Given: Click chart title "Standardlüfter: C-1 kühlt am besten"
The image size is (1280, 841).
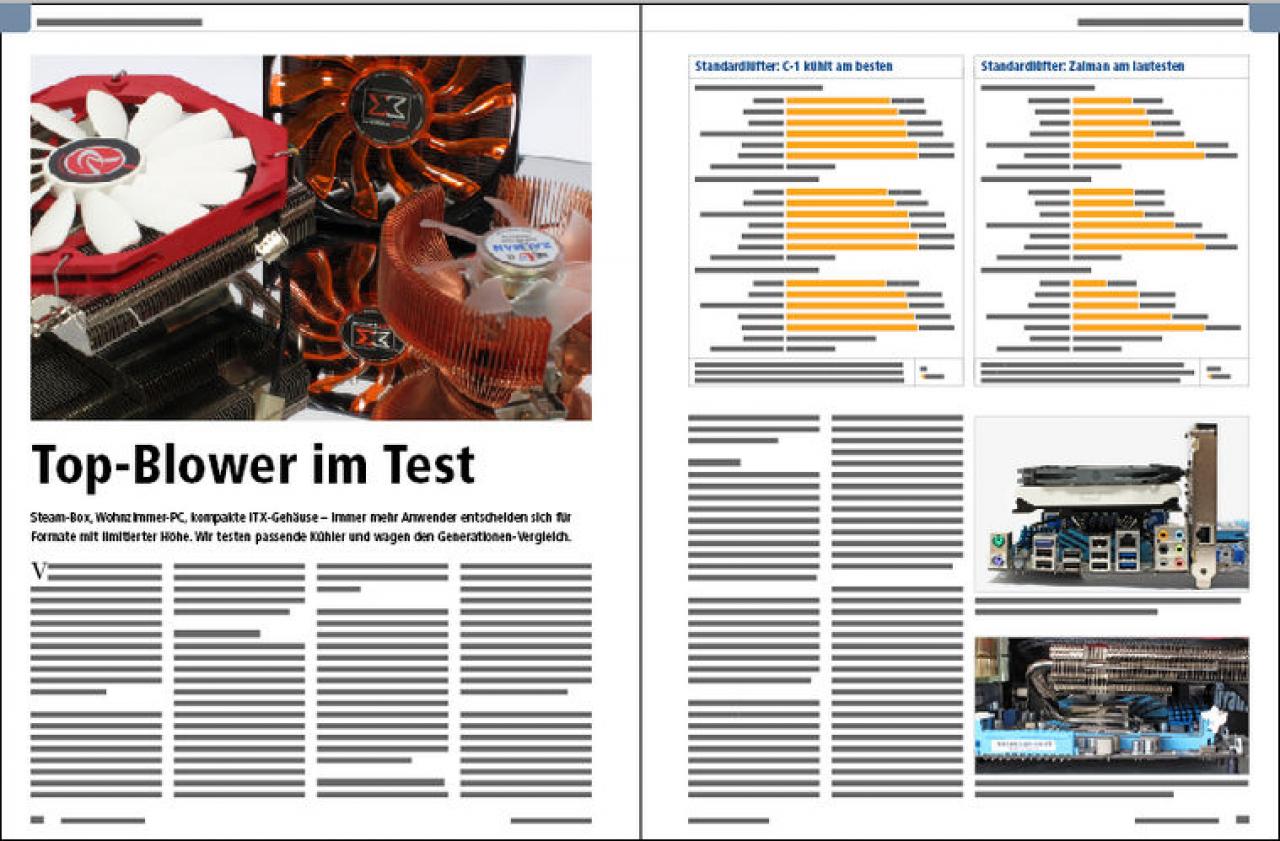Looking at the screenshot, I should tap(793, 66).
